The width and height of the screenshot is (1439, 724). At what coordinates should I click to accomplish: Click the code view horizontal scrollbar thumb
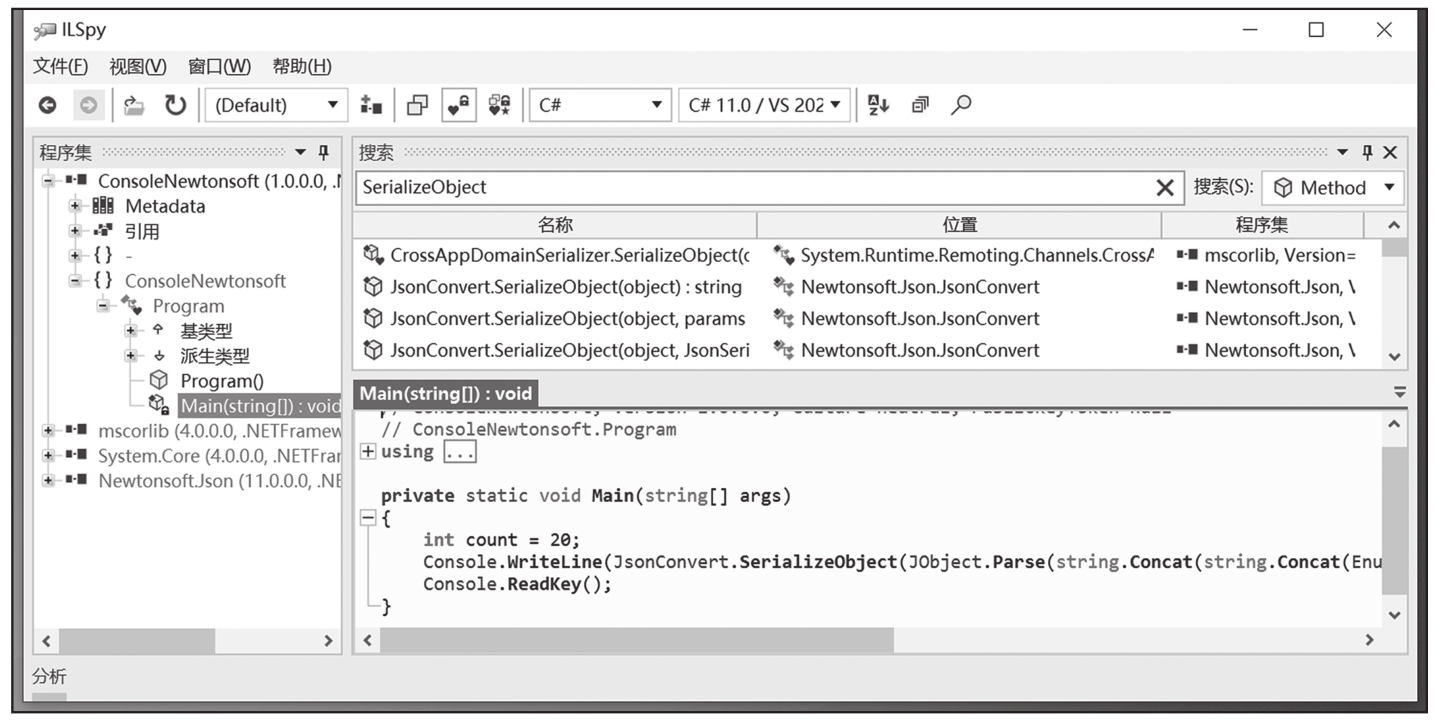(x=637, y=640)
